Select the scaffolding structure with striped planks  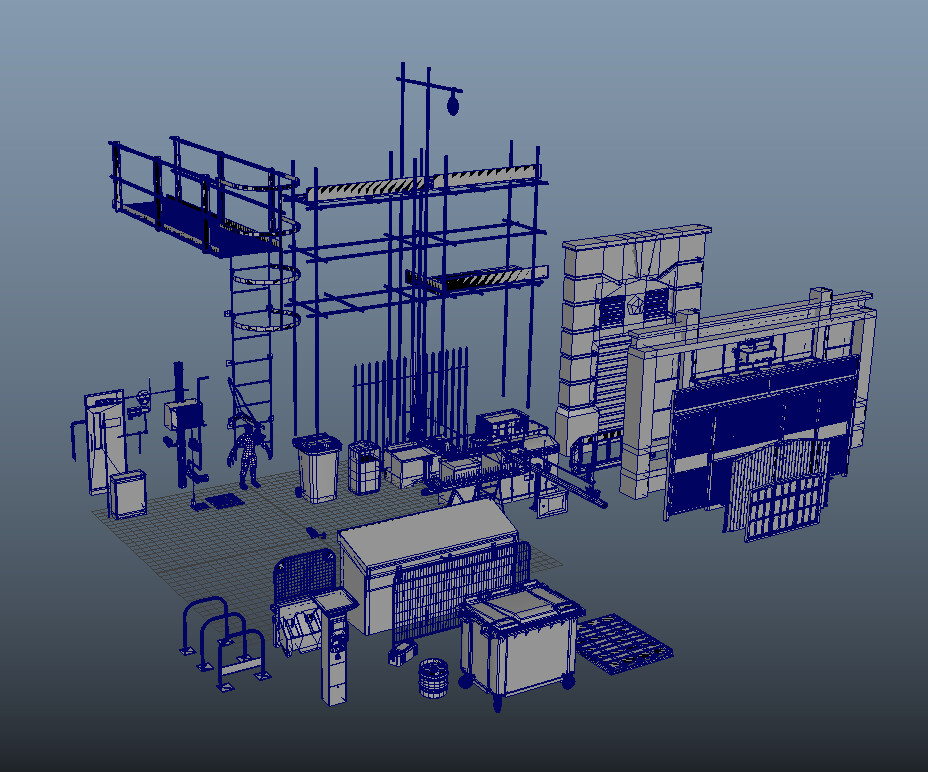pyautogui.click(x=420, y=250)
